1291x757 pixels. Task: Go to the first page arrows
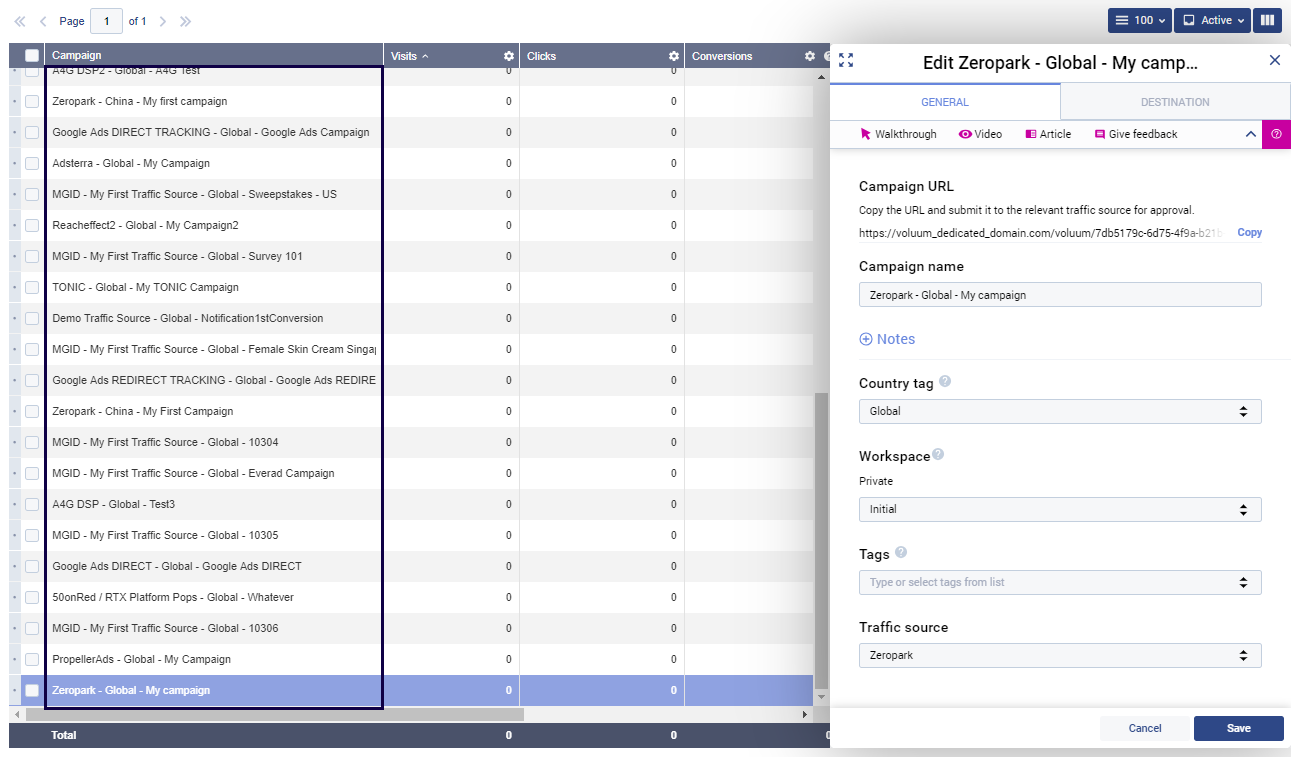(x=19, y=21)
